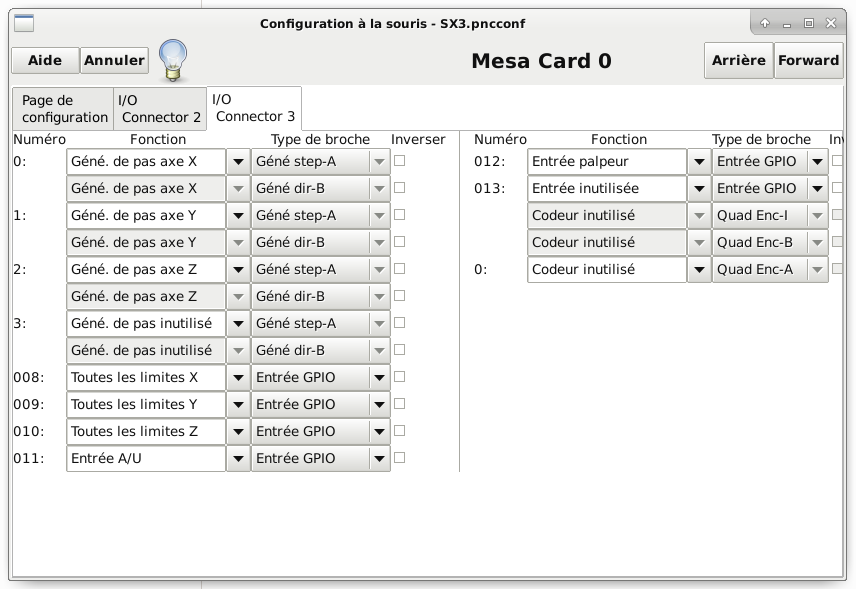Image resolution: width=856 pixels, height=589 pixels.
Task: Expand function arrow on Codeur inutilisé Quad Enc-A row
Action: [699, 270]
